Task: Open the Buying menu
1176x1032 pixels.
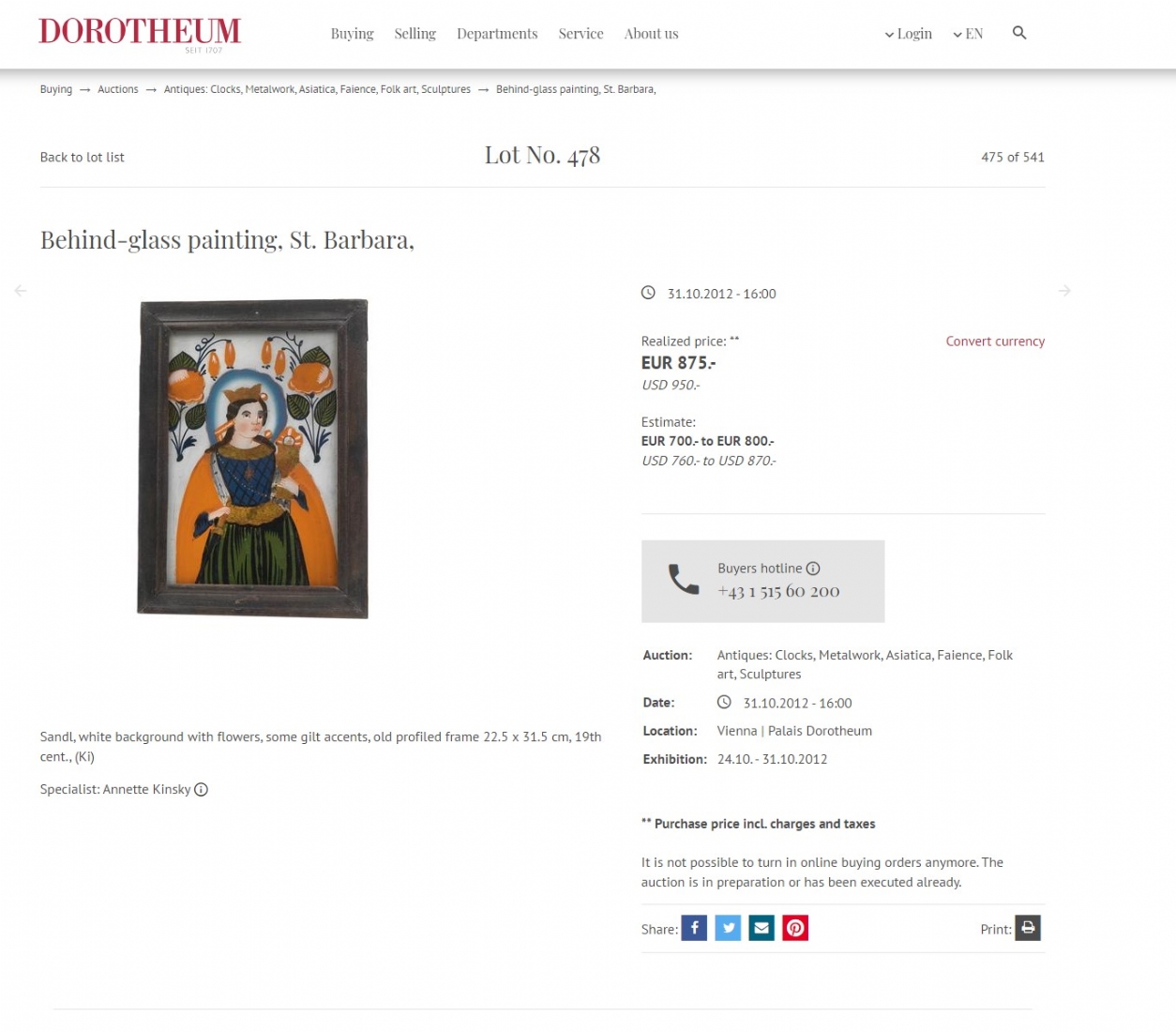Action: pyautogui.click(x=353, y=34)
